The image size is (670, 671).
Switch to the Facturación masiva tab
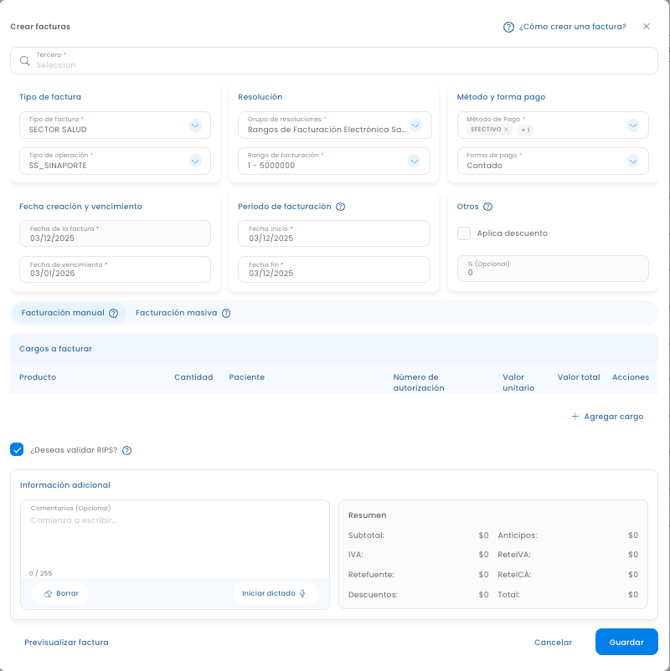pyautogui.click(x=176, y=313)
